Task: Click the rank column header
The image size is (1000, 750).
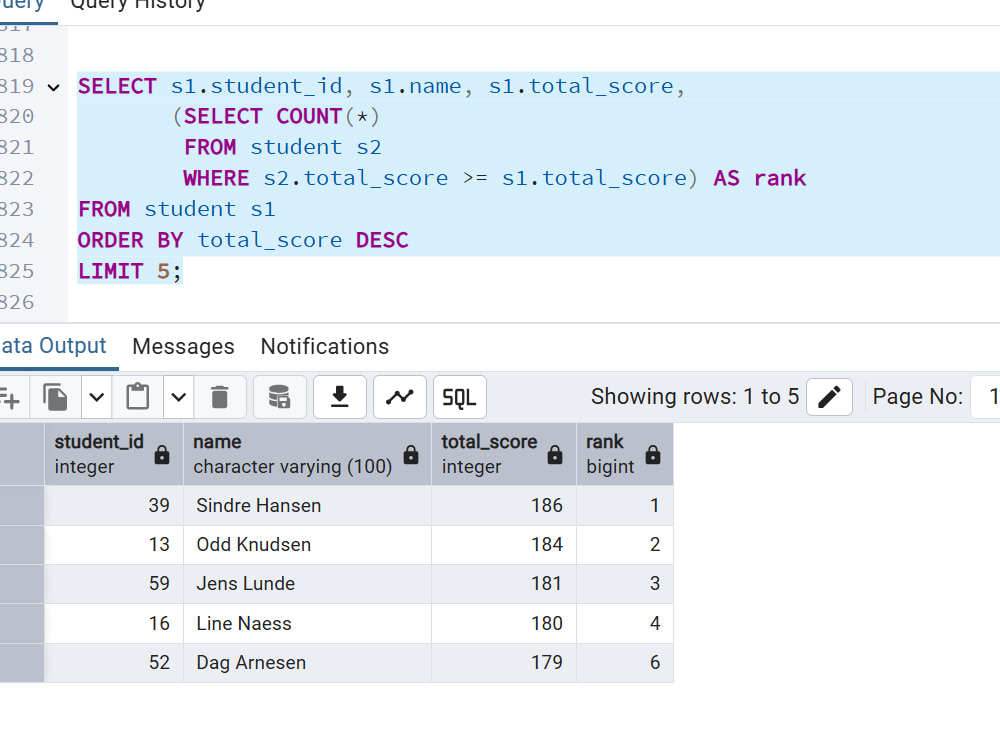Action: point(625,454)
